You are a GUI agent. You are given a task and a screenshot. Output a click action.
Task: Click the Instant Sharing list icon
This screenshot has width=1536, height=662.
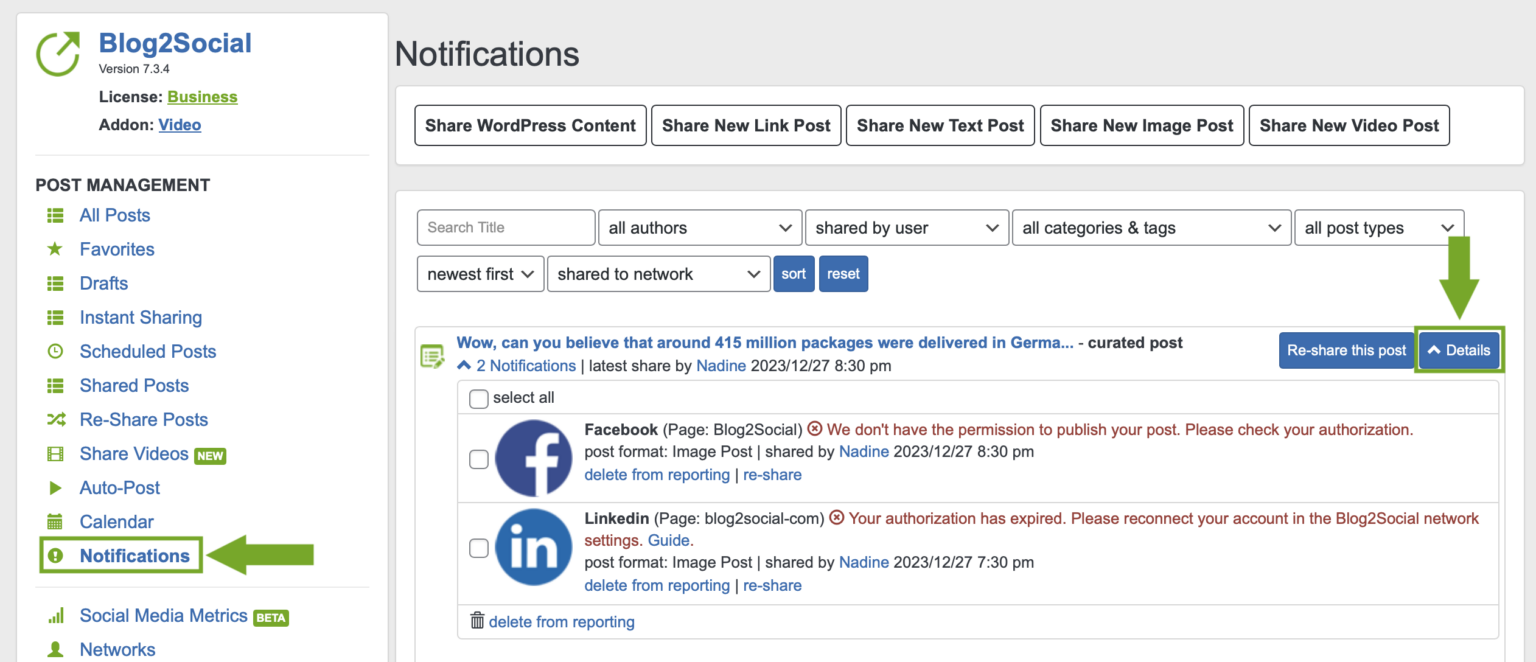[x=56, y=318]
